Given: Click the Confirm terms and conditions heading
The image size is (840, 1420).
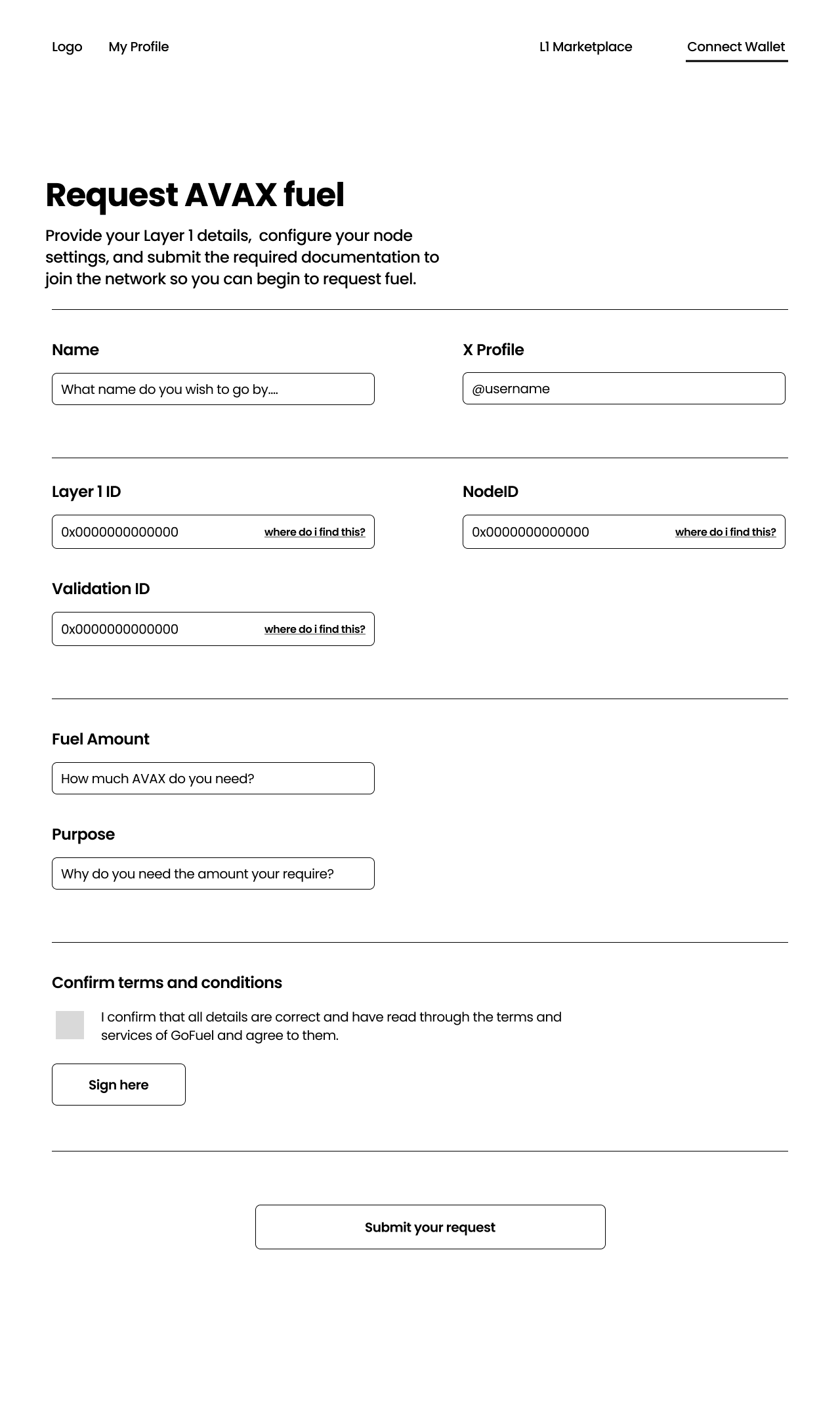Looking at the screenshot, I should click(x=167, y=982).
